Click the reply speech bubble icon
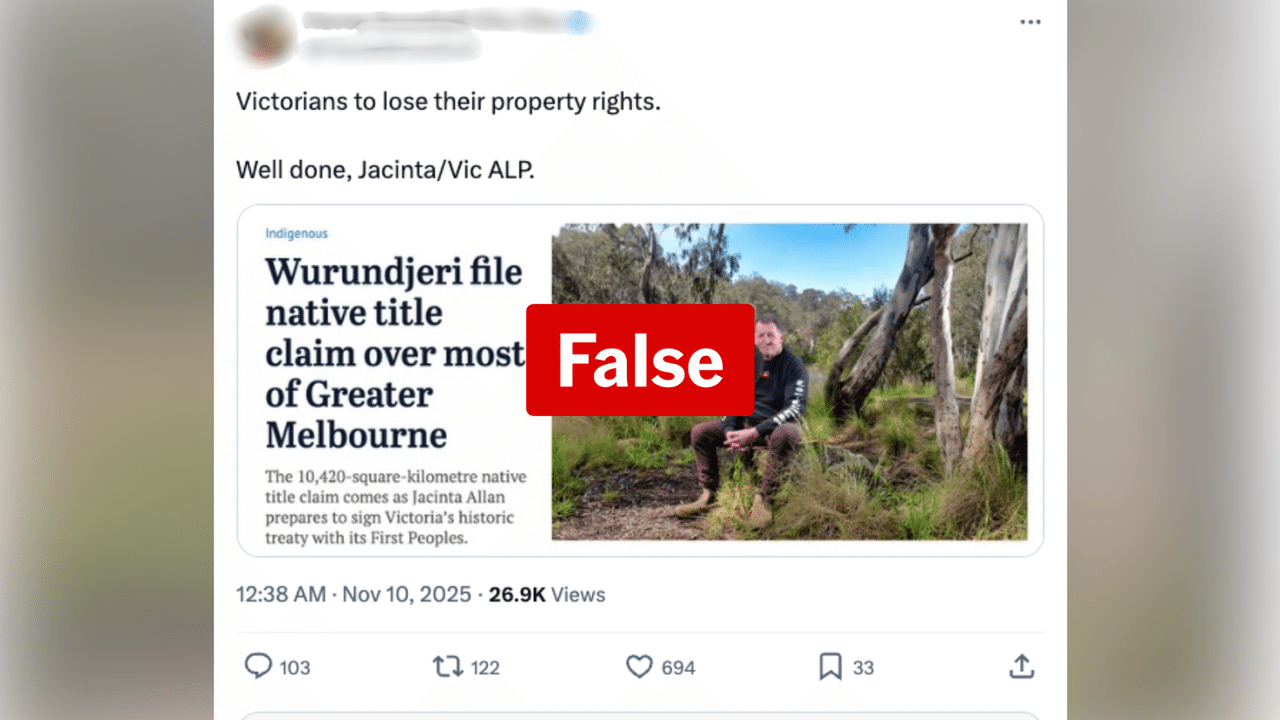Screen dimensions: 1280x720 (258, 666)
